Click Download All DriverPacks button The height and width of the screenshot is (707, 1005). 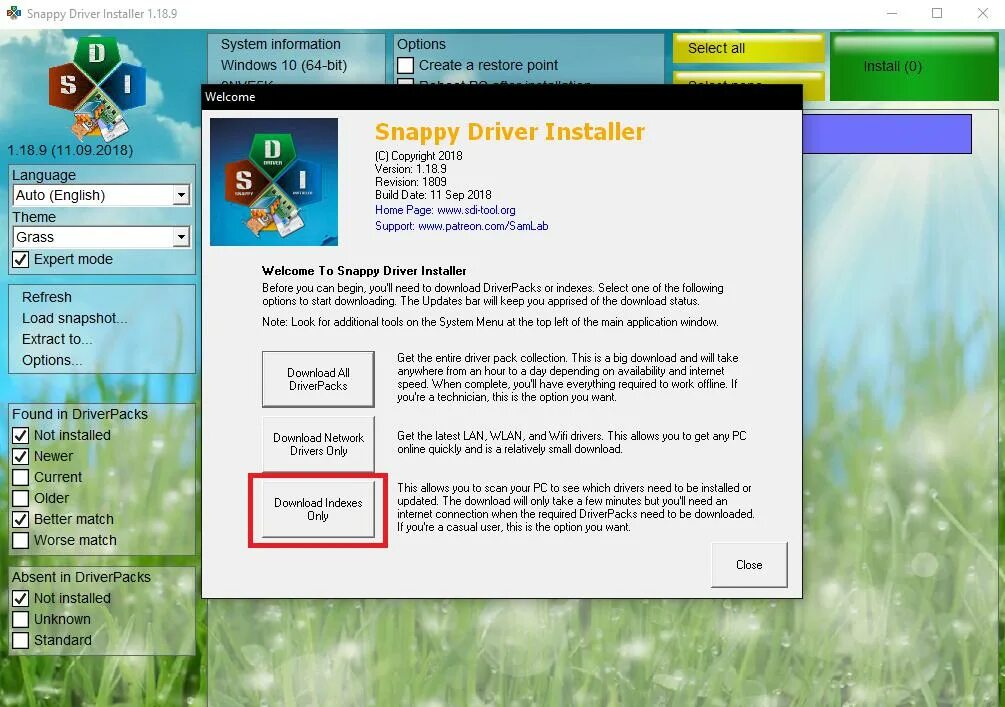coord(318,379)
